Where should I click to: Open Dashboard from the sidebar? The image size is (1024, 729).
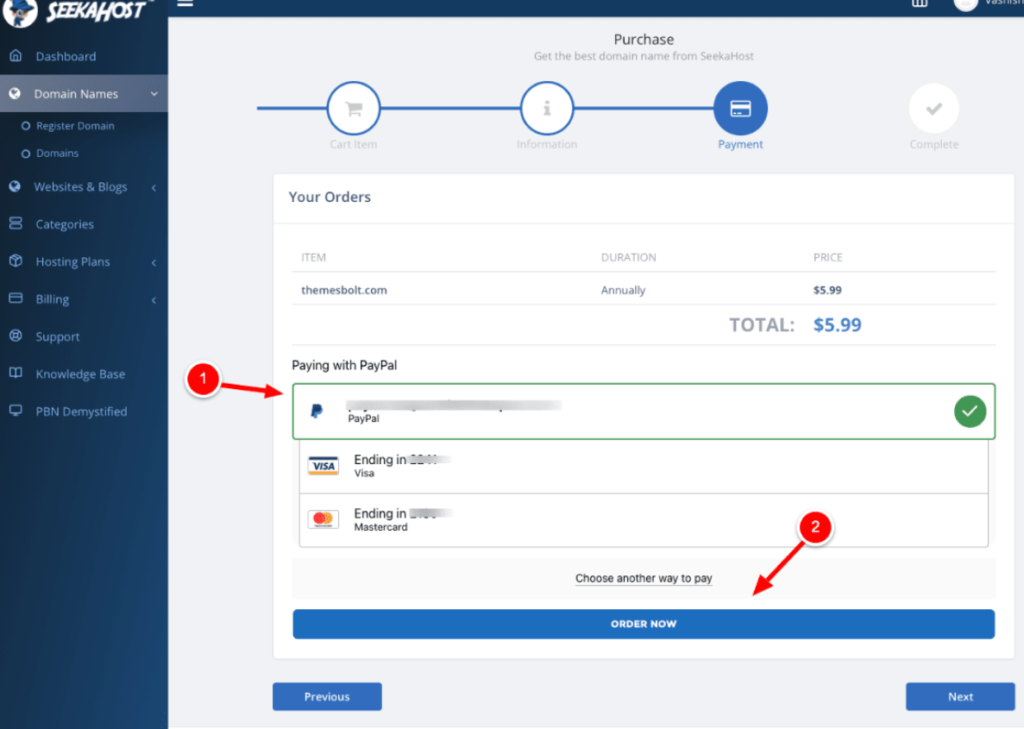(66, 57)
